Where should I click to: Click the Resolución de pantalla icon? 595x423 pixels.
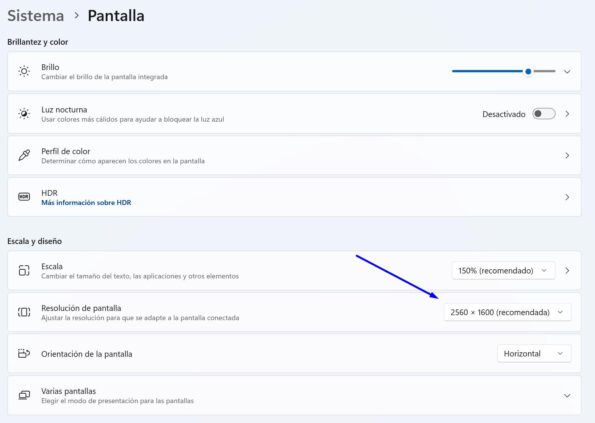(24, 312)
